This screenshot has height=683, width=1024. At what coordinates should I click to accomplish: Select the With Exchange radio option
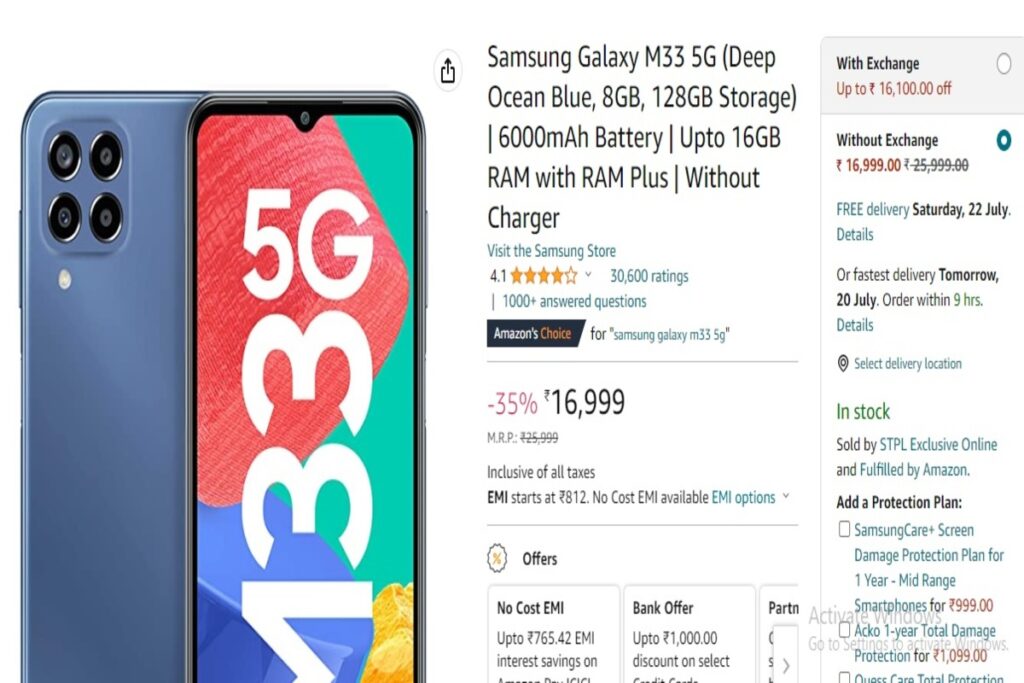point(1004,64)
